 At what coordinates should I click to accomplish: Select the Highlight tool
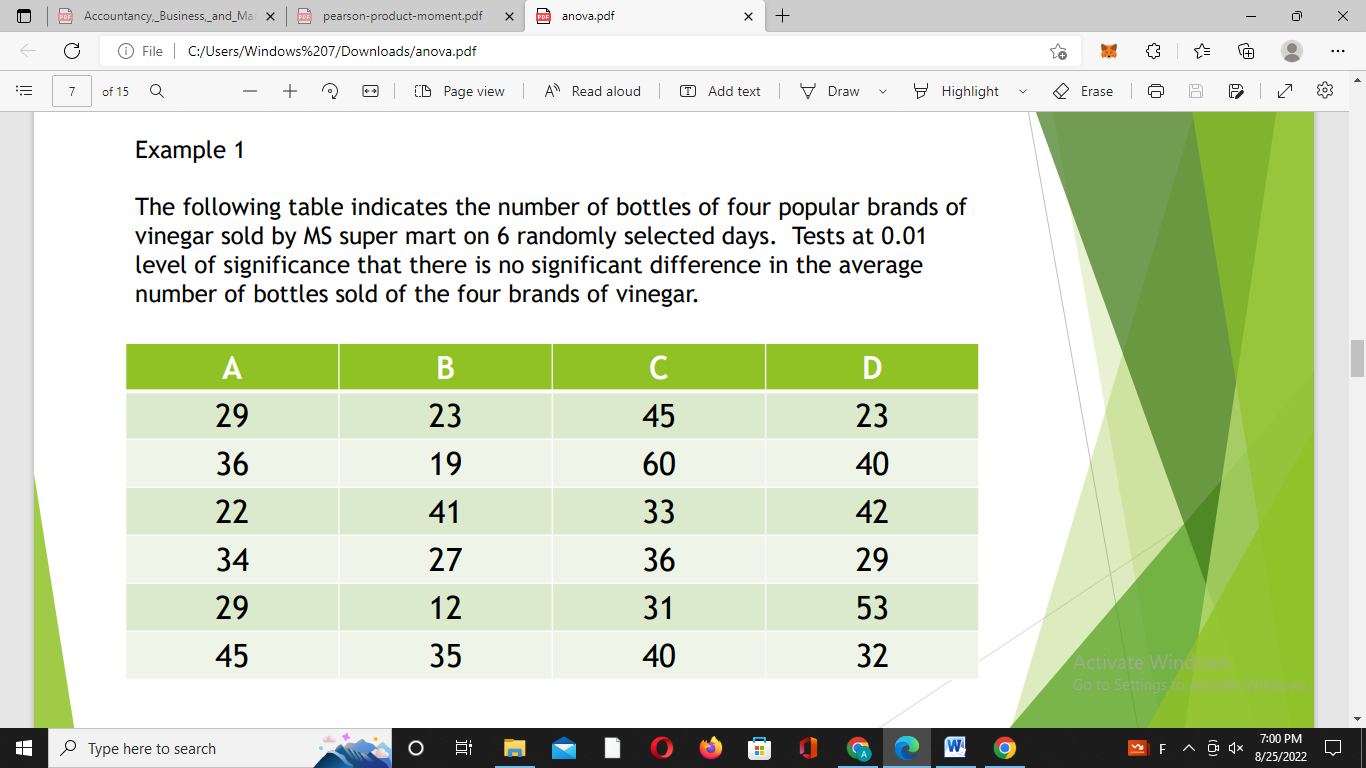[956, 91]
